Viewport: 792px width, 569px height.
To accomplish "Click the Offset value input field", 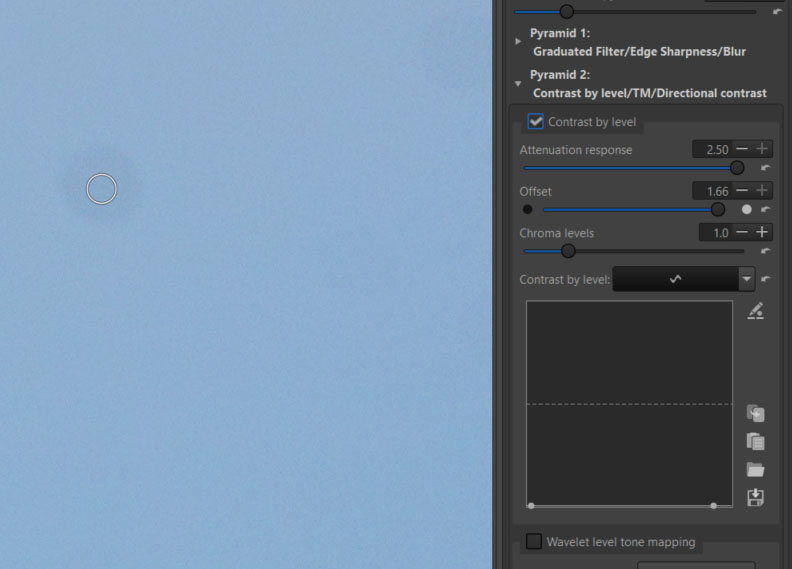I will [712, 191].
